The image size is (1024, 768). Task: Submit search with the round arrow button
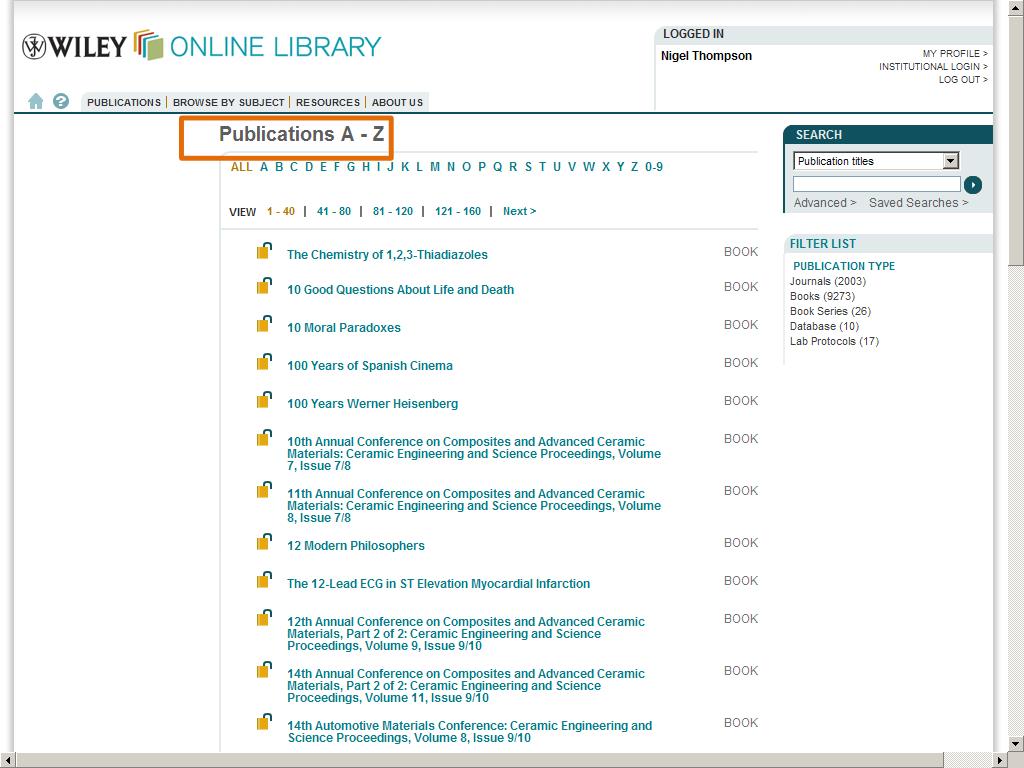pyautogui.click(x=973, y=185)
